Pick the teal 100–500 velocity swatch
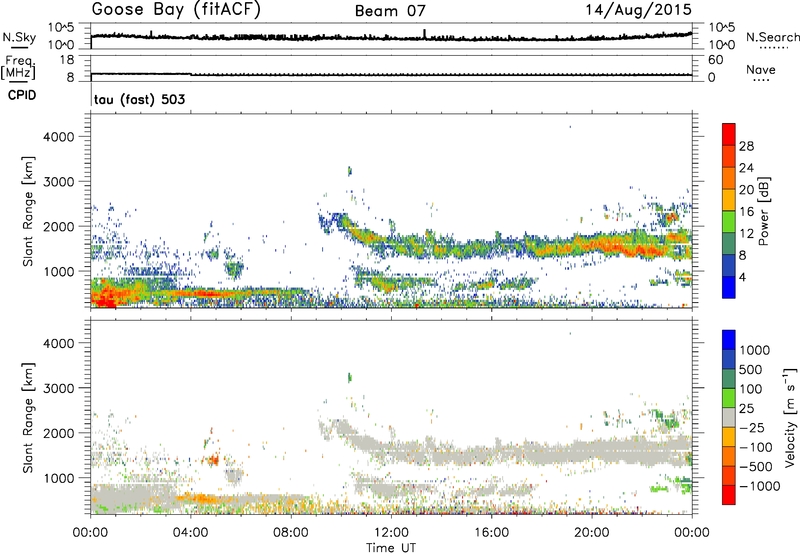Viewport: 800px width, 554px height. pyautogui.click(x=729, y=379)
